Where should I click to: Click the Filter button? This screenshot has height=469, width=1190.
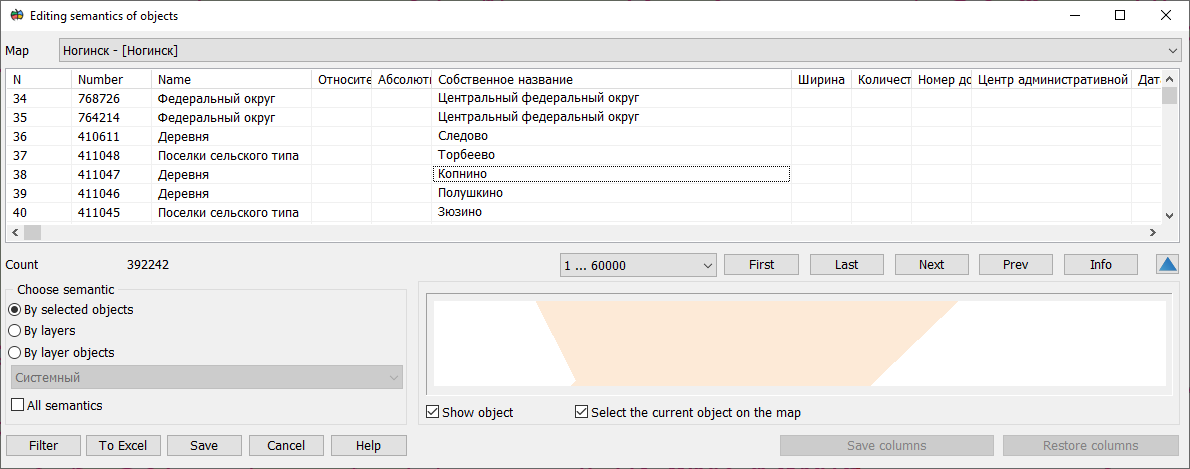click(x=43, y=446)
